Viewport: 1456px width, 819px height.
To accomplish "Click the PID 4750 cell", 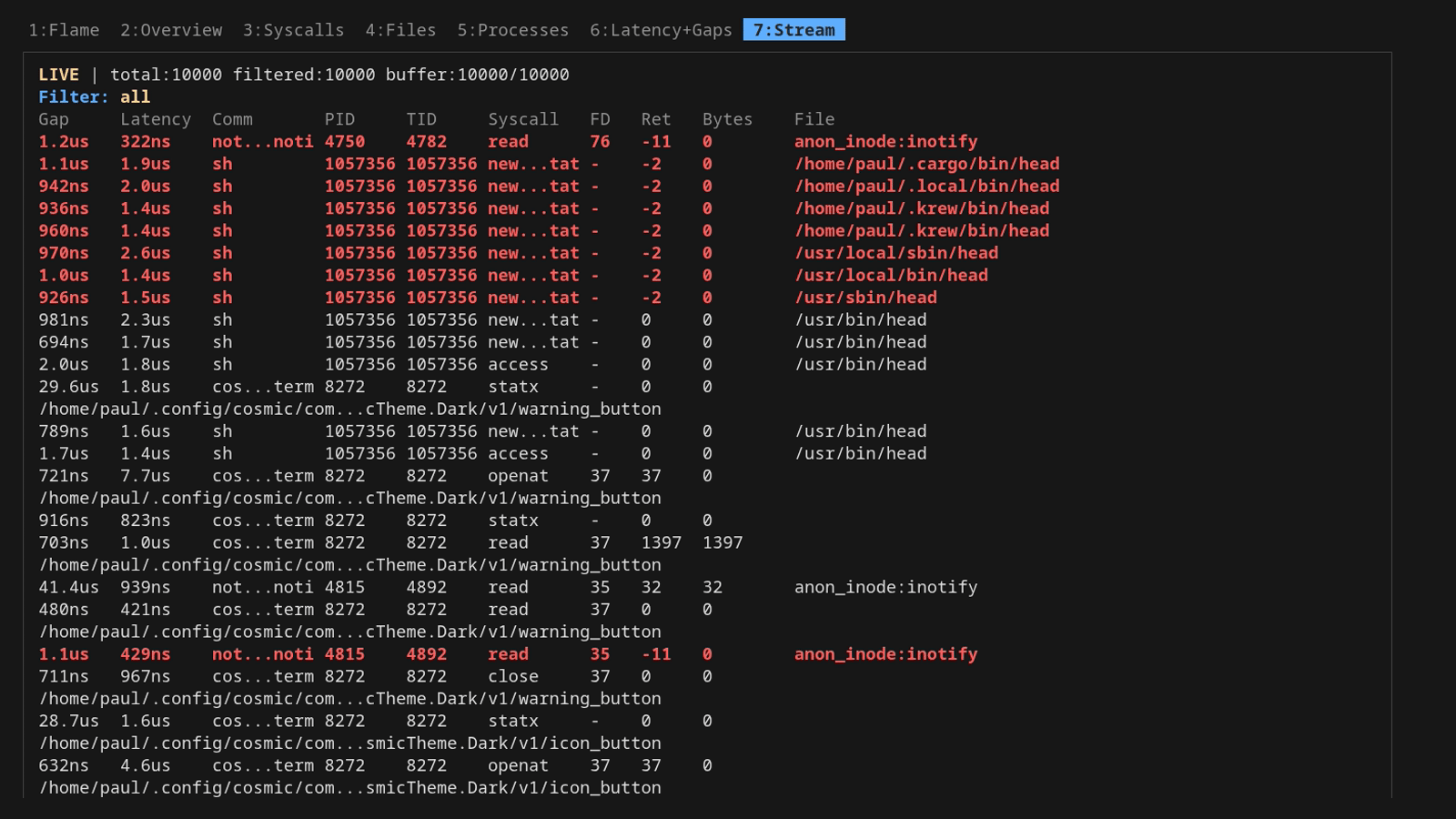I will [x=345, y=141].
